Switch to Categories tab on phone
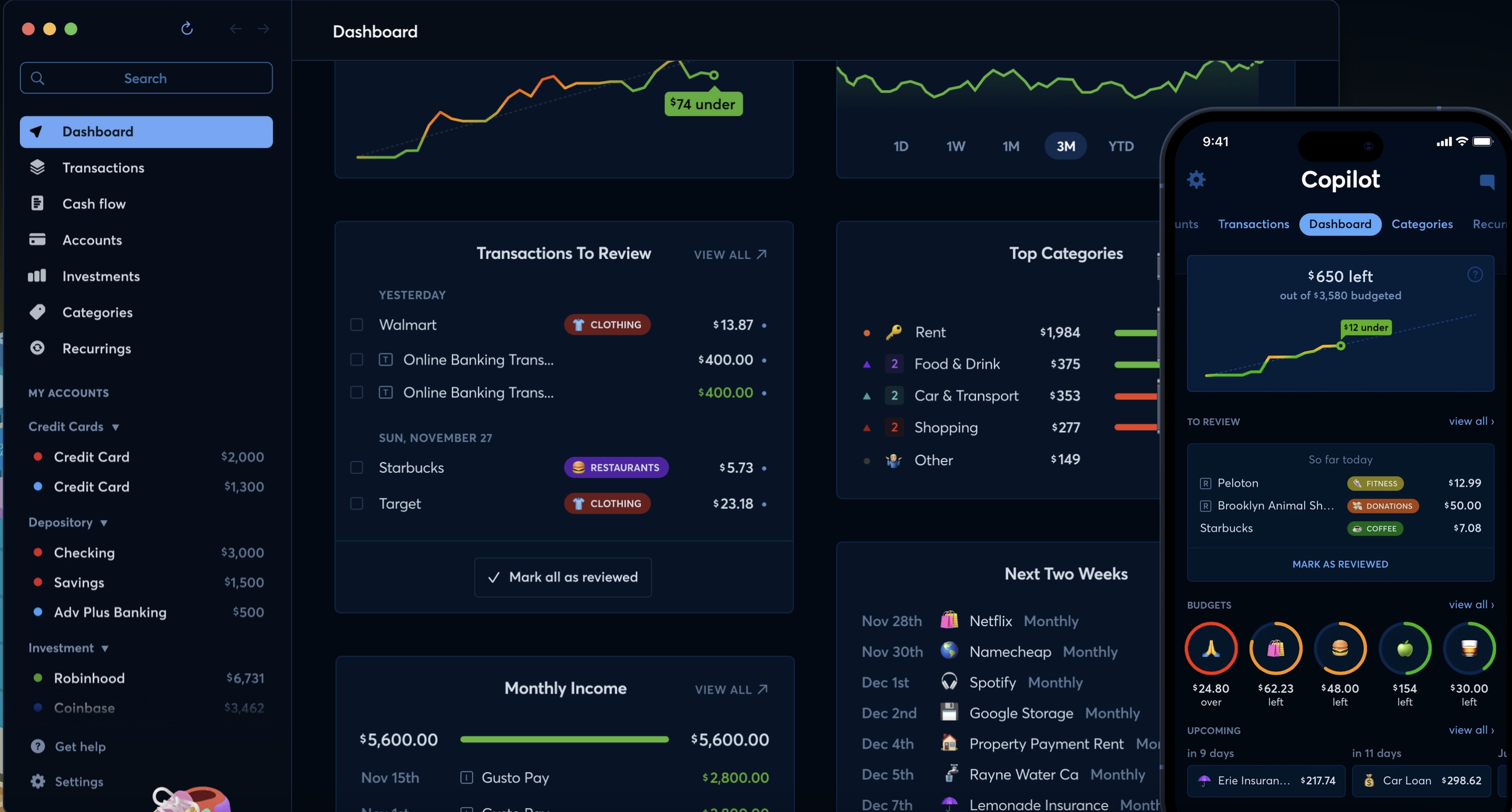This screenshot has width=1512, height=812. pyautogui.click(x=1421, y=224)
